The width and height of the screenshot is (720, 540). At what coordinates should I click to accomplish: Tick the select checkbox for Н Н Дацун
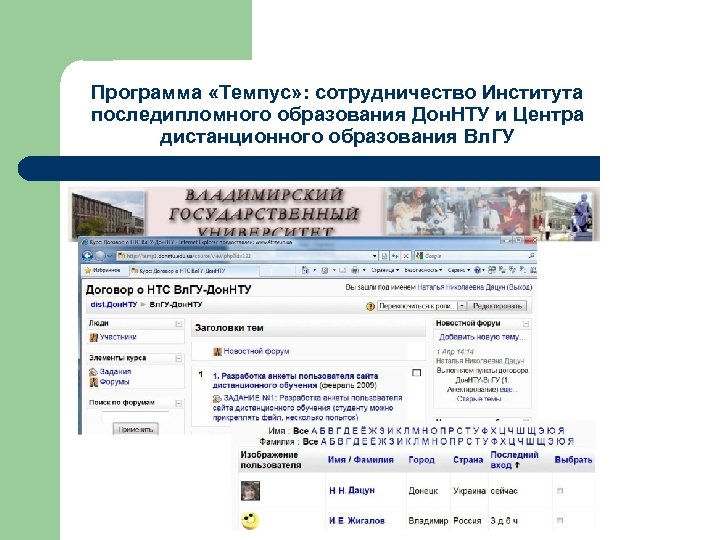coord(560,491)
